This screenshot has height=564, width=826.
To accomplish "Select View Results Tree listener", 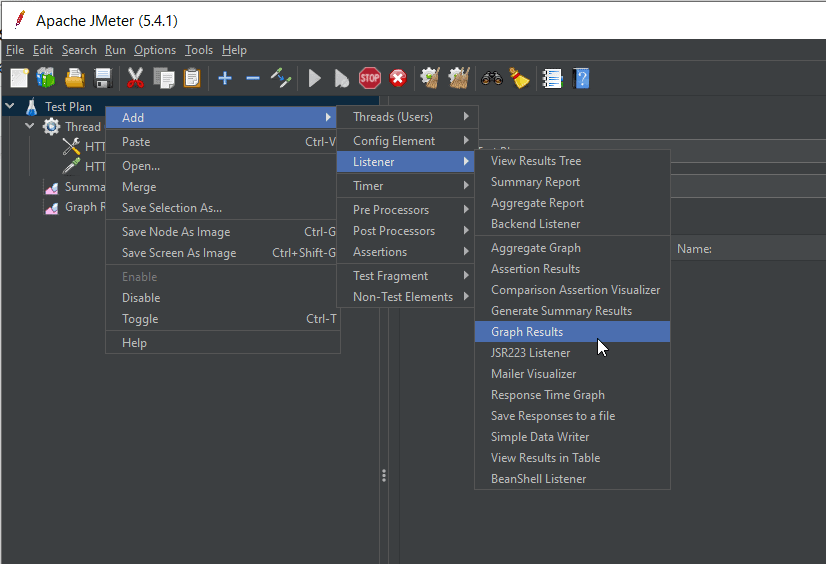I will (573, 161).
